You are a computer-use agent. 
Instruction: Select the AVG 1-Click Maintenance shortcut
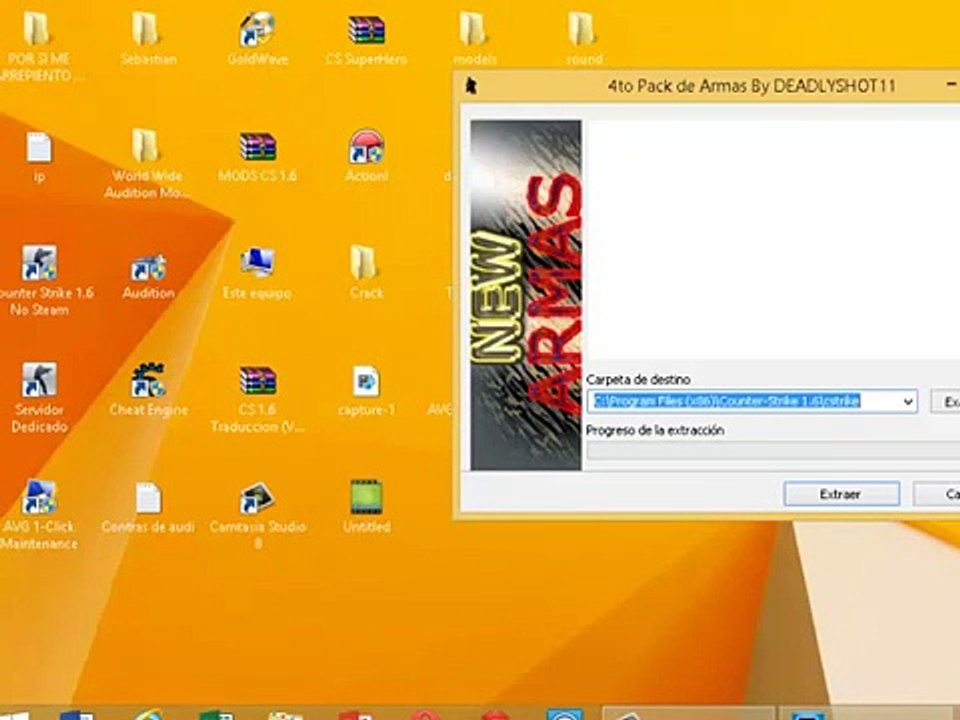tap(39, 514)
